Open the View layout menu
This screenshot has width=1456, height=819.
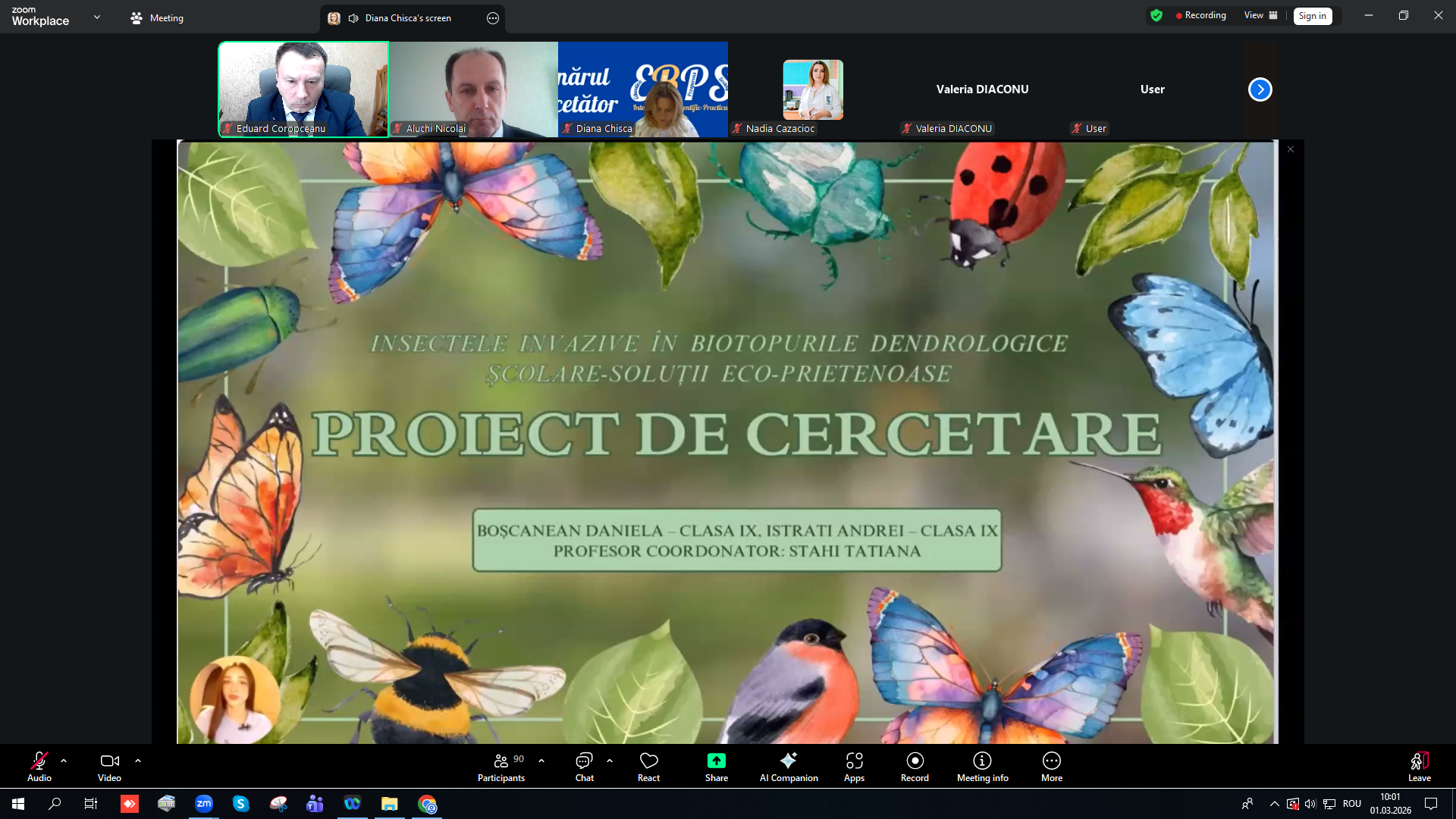click(1260, 16)
